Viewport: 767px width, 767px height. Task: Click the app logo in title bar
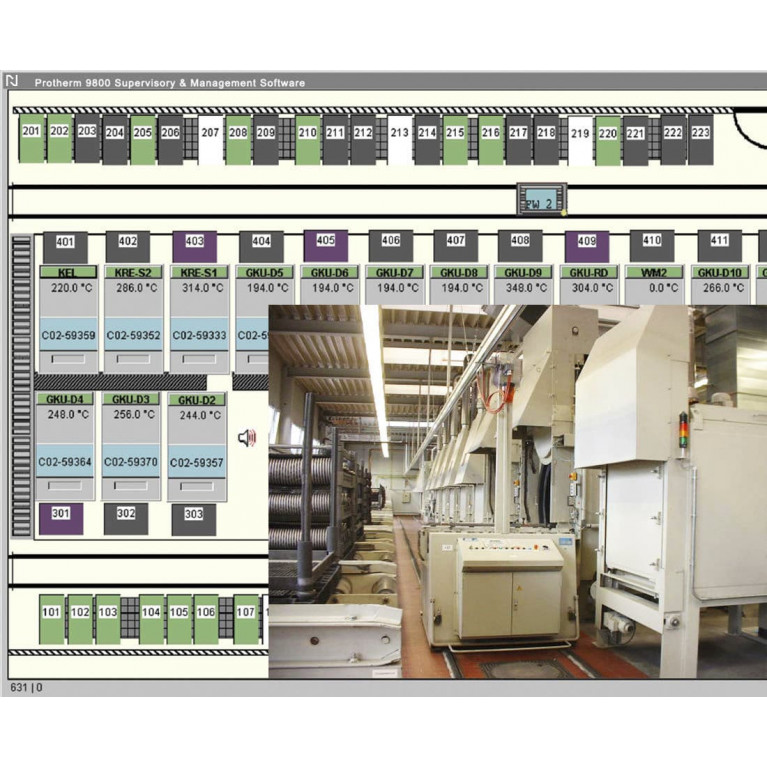(12, 82)
